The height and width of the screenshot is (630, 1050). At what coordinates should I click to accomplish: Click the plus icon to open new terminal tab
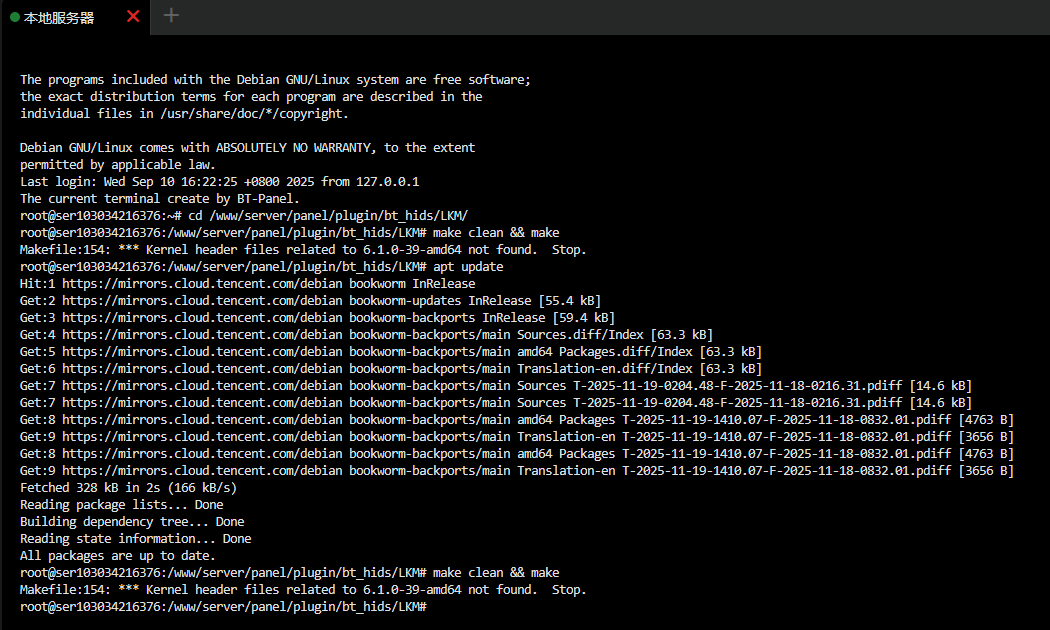pyautogui.click(x=170, y=16)
